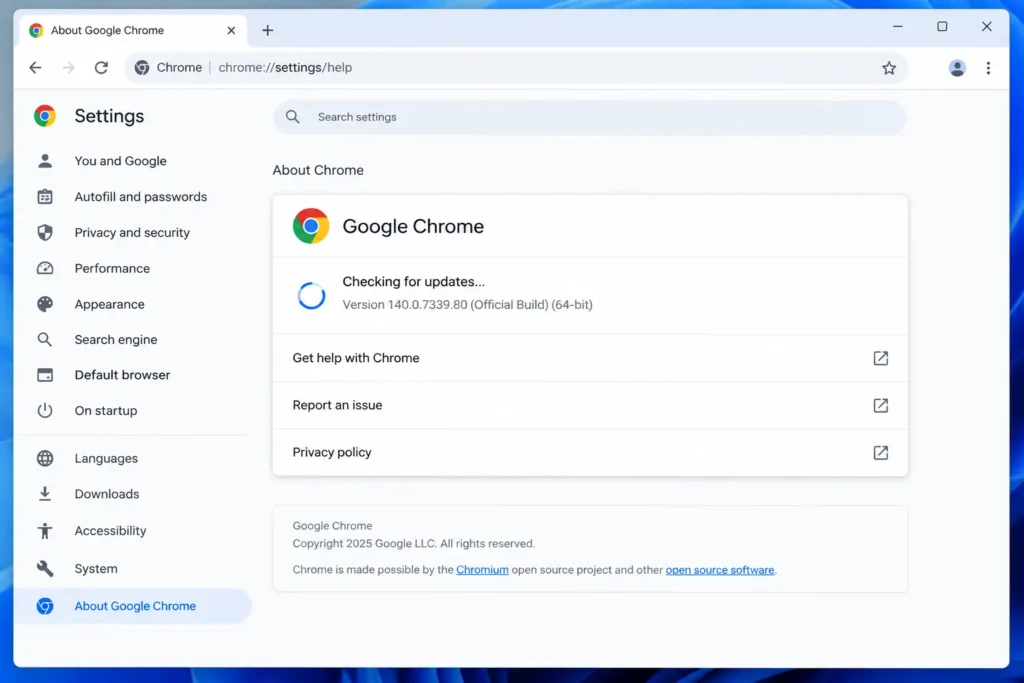Click the Checking for updates text
The width and height of the screenshot is (1024, 683).
tap(413, 281)
